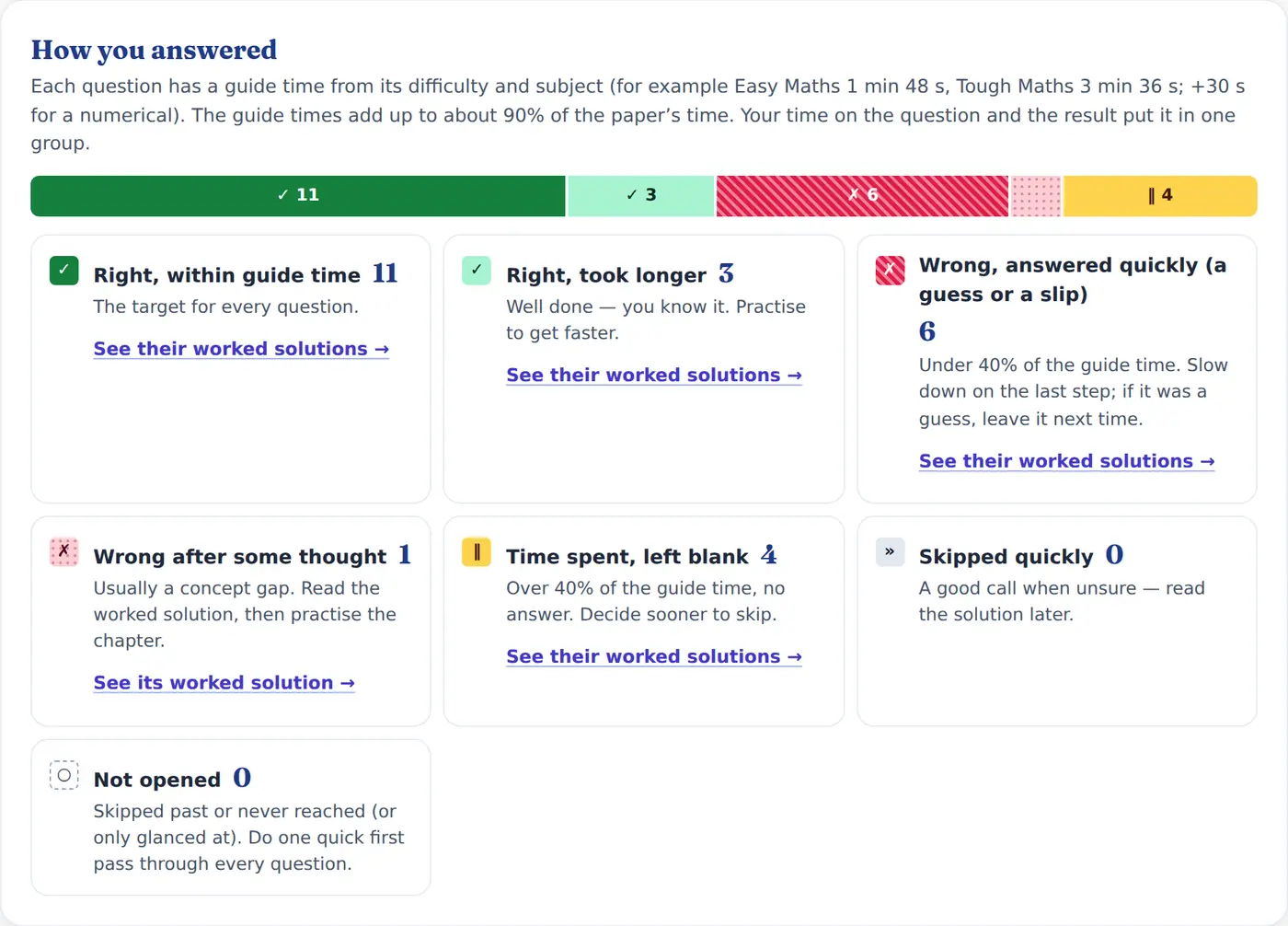The image size is (1288, 926).
Task: Click the dashed circle not opened icon
Action: tap(63, 775)
